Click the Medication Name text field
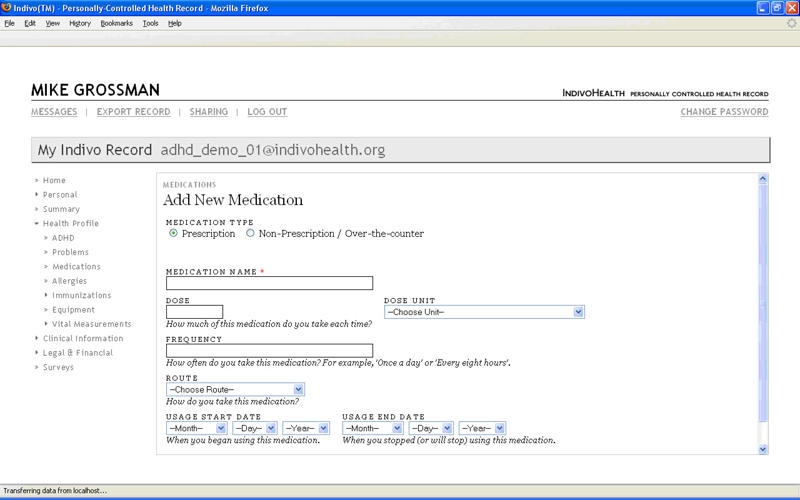 [269, 283]
